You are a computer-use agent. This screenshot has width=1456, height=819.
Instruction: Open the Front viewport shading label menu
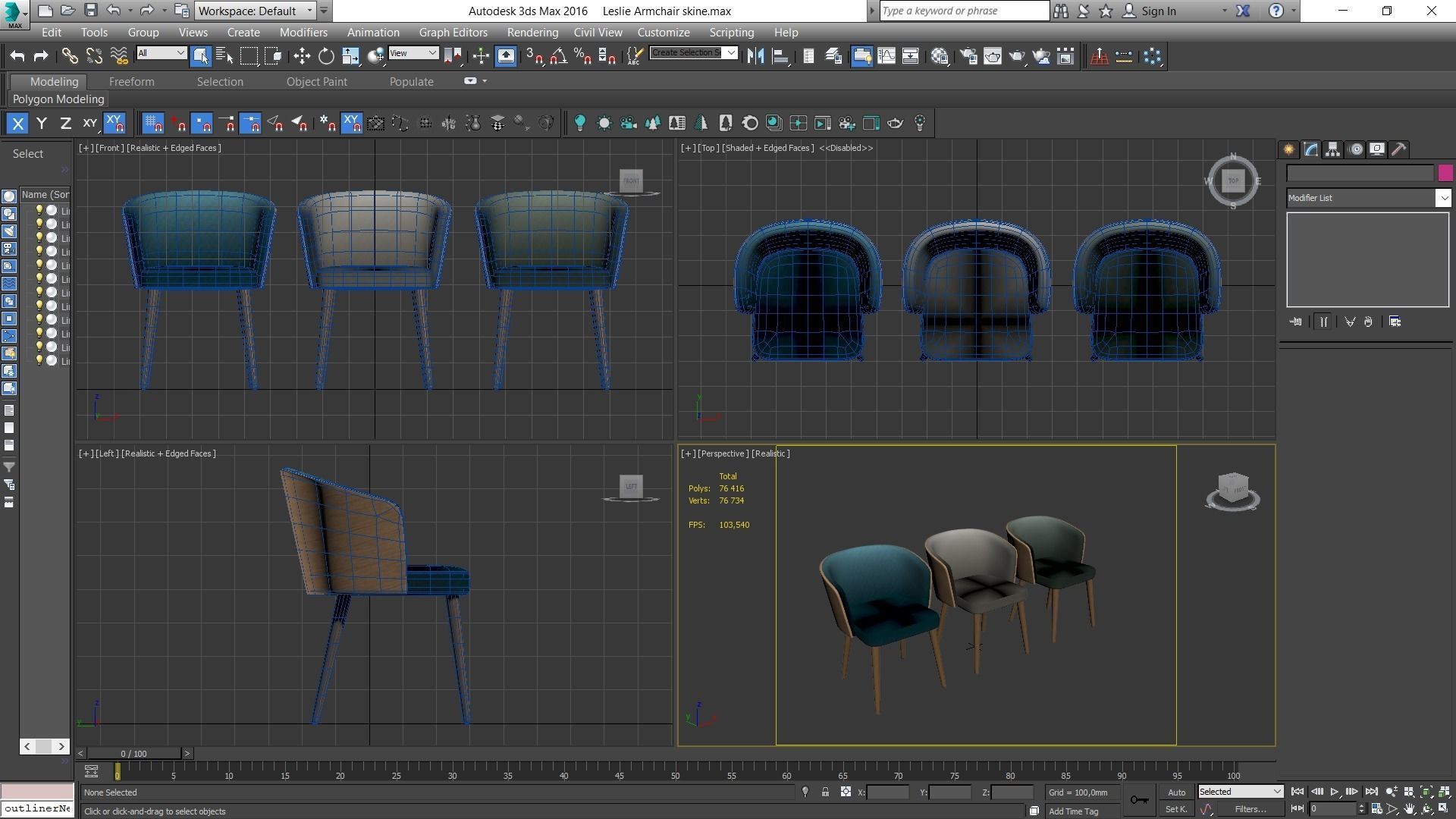tap(174, 148)
